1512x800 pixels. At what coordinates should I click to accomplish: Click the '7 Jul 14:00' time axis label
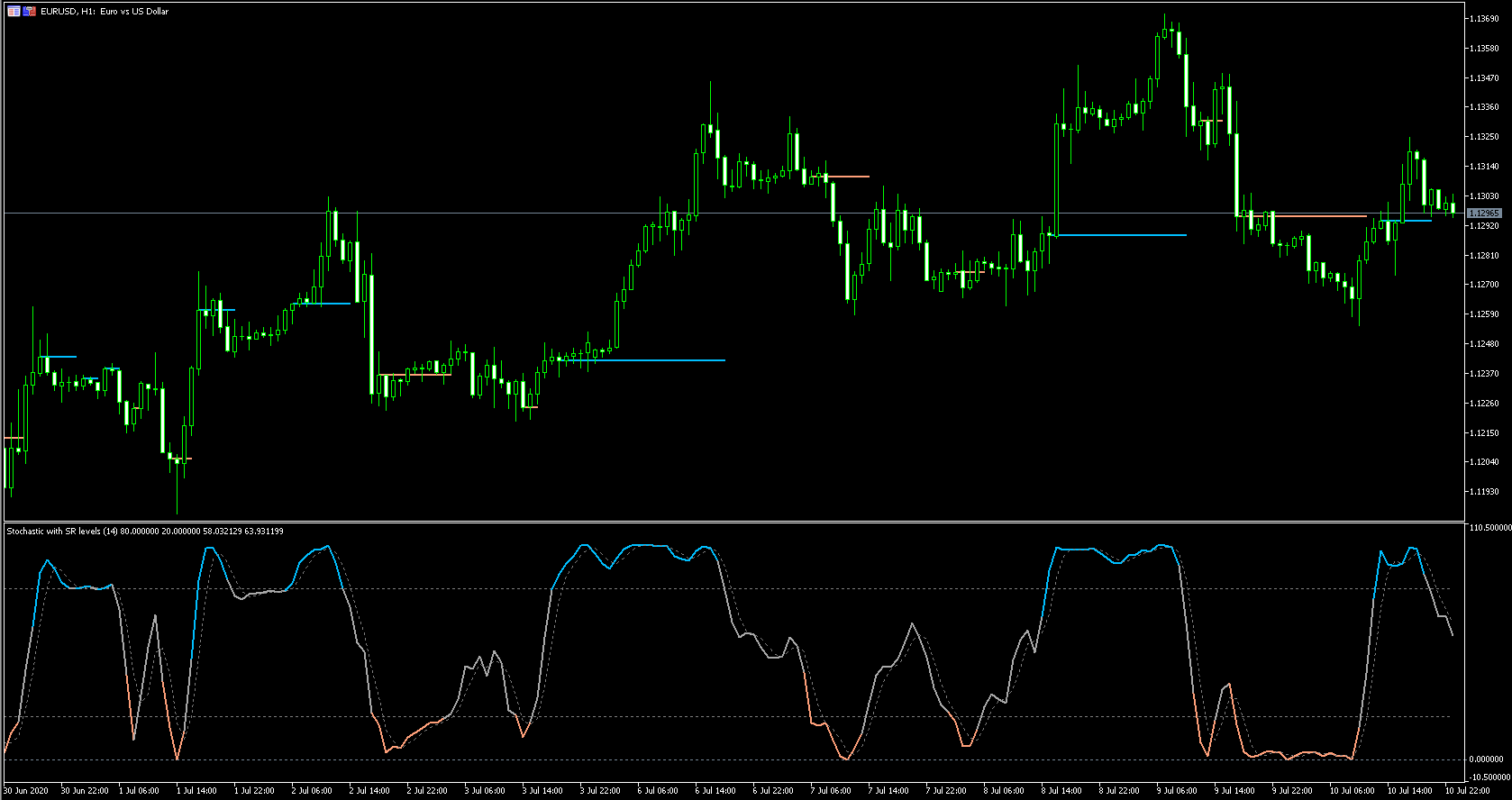[x=888, y=791]
